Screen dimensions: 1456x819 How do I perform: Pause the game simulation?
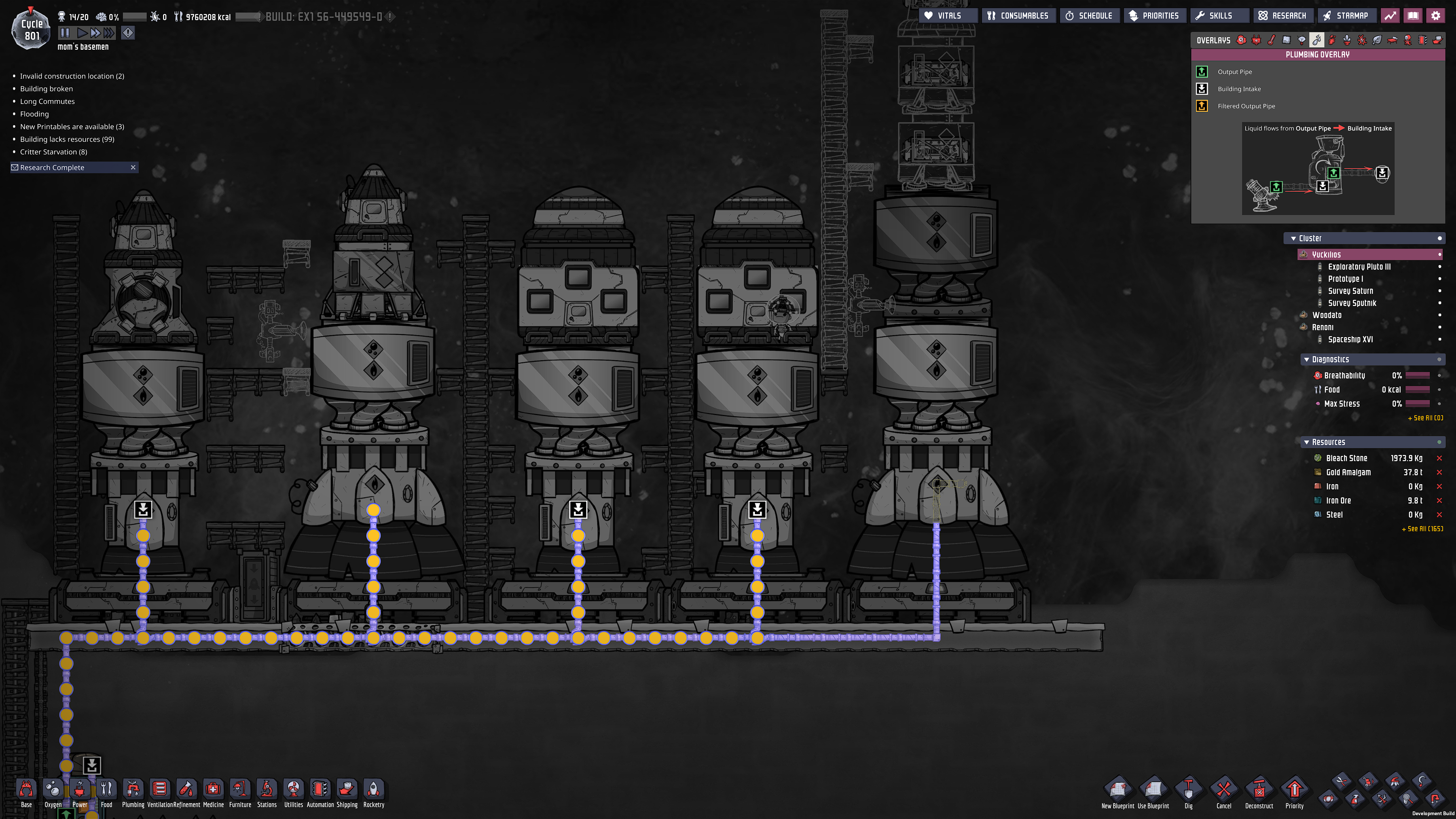tap(65, 33)
